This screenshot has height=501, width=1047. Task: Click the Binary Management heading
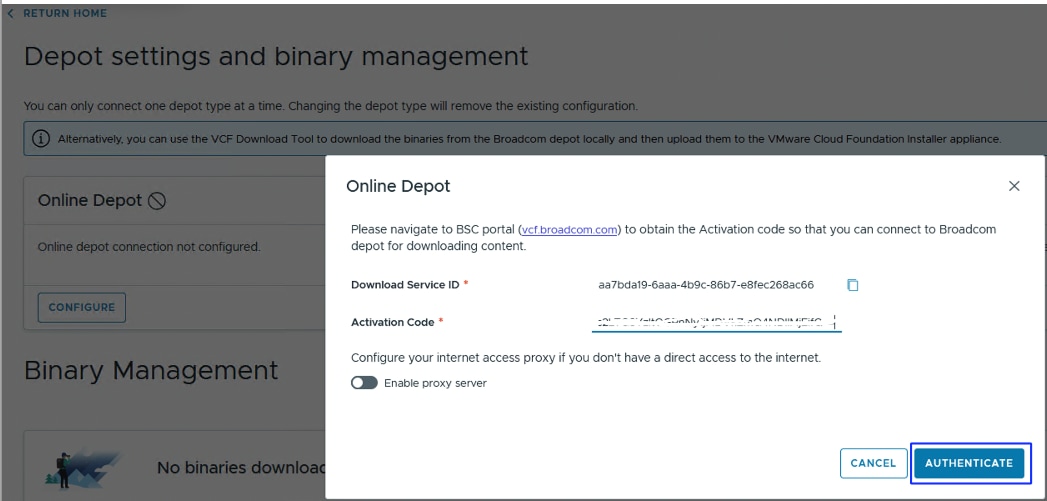pyautogui.click(x=151, y=370)
